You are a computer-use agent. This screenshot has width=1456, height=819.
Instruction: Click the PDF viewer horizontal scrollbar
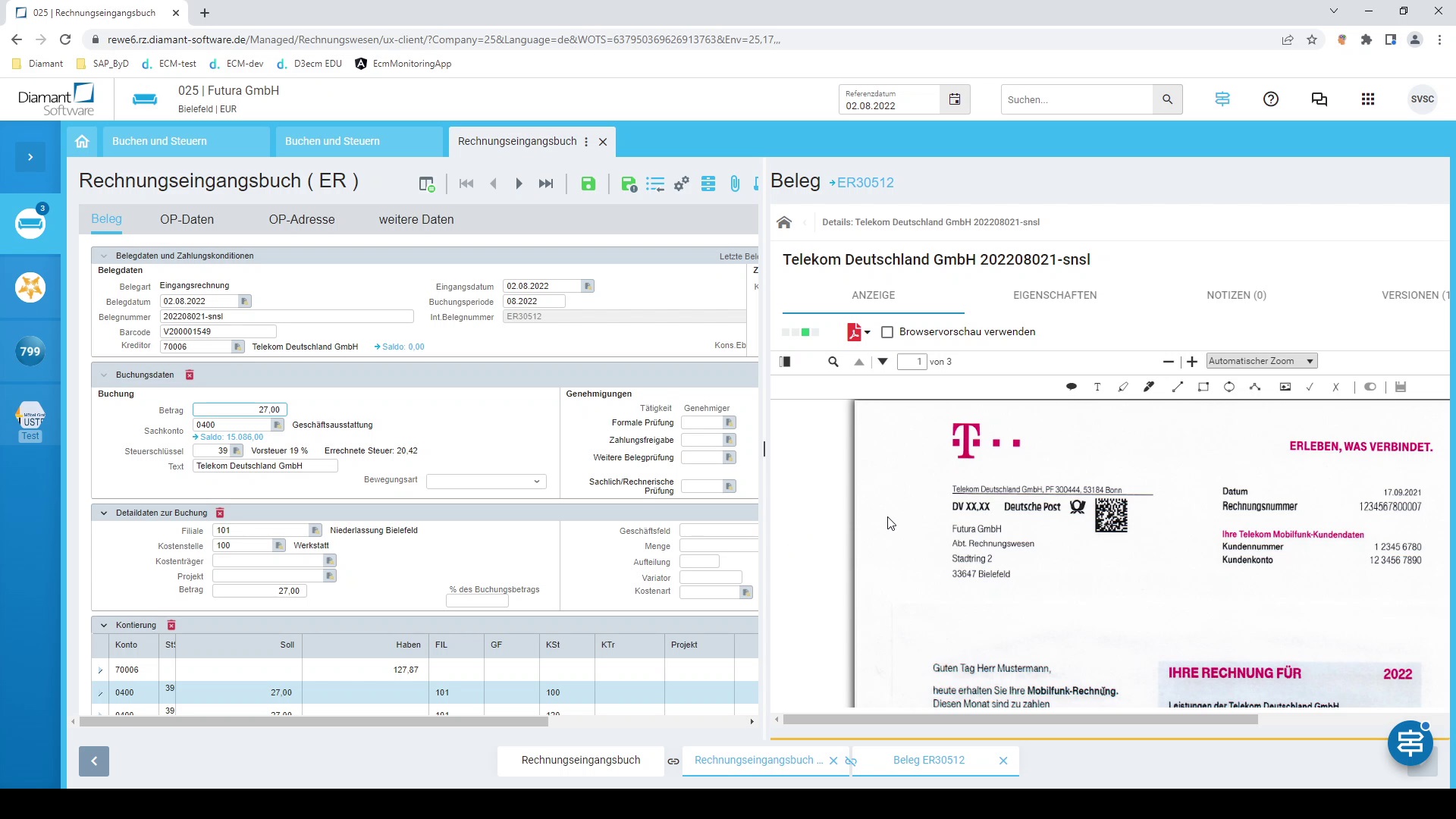click(1021, 720)
